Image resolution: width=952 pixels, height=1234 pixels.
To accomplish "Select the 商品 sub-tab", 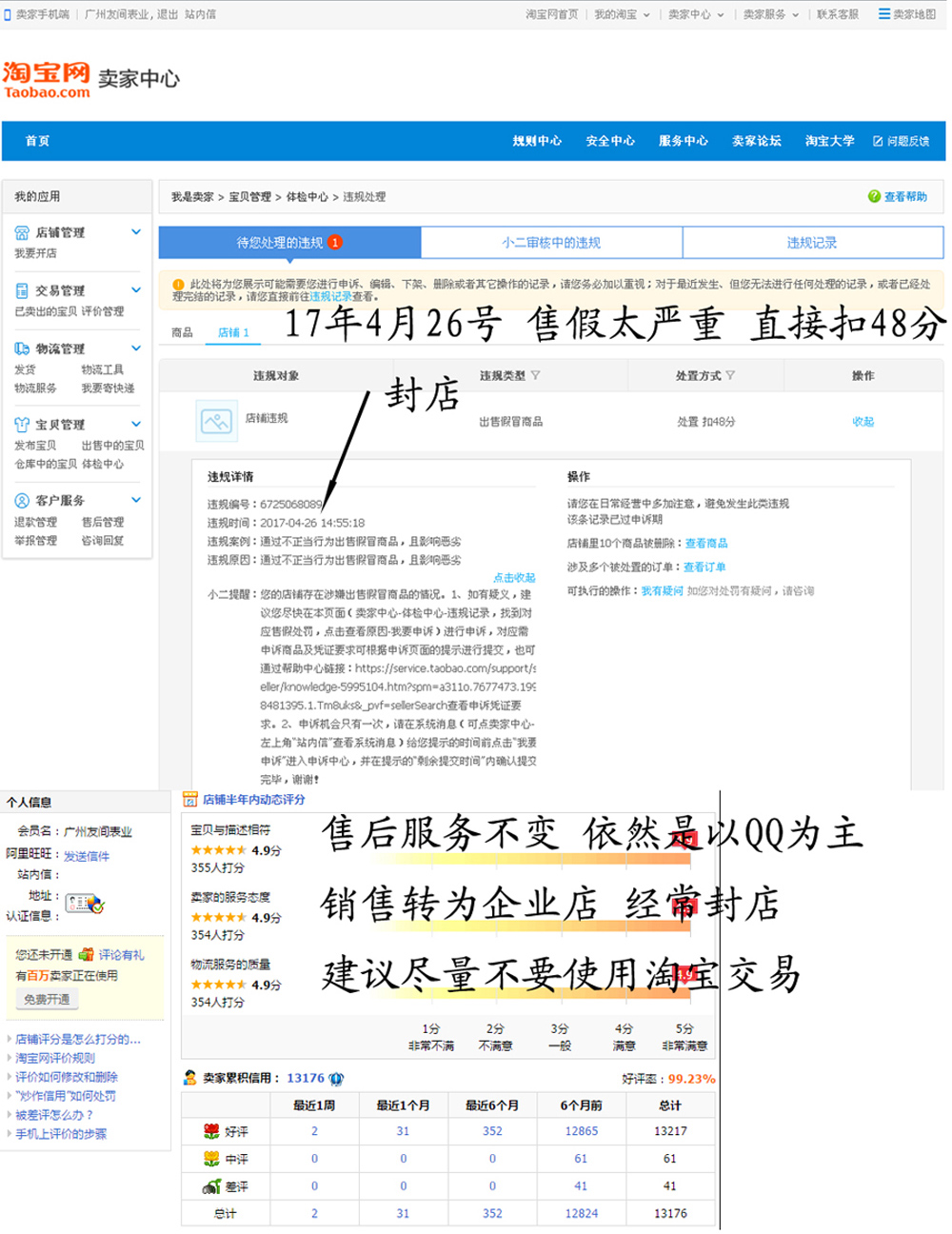I will point(182,332).
